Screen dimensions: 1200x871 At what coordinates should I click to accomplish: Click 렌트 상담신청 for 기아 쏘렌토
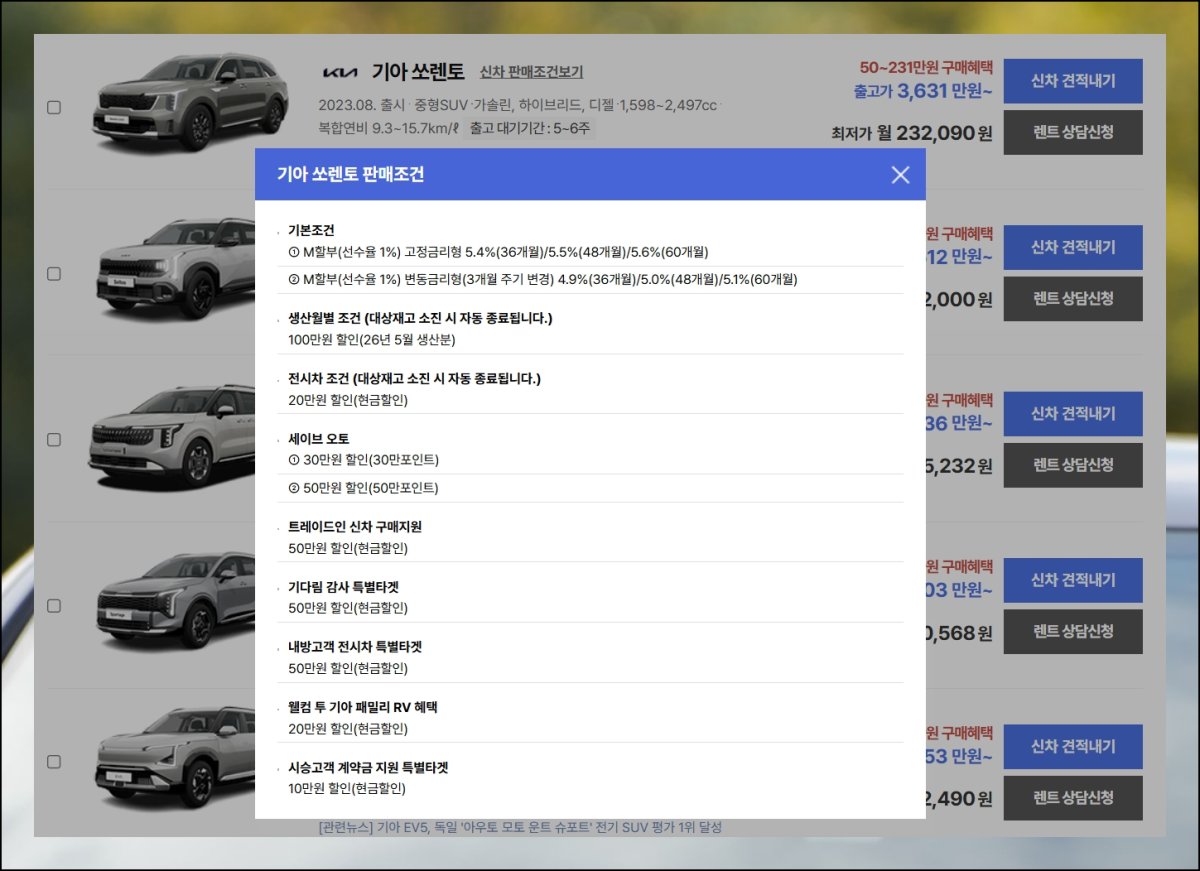click(1073, 132)
